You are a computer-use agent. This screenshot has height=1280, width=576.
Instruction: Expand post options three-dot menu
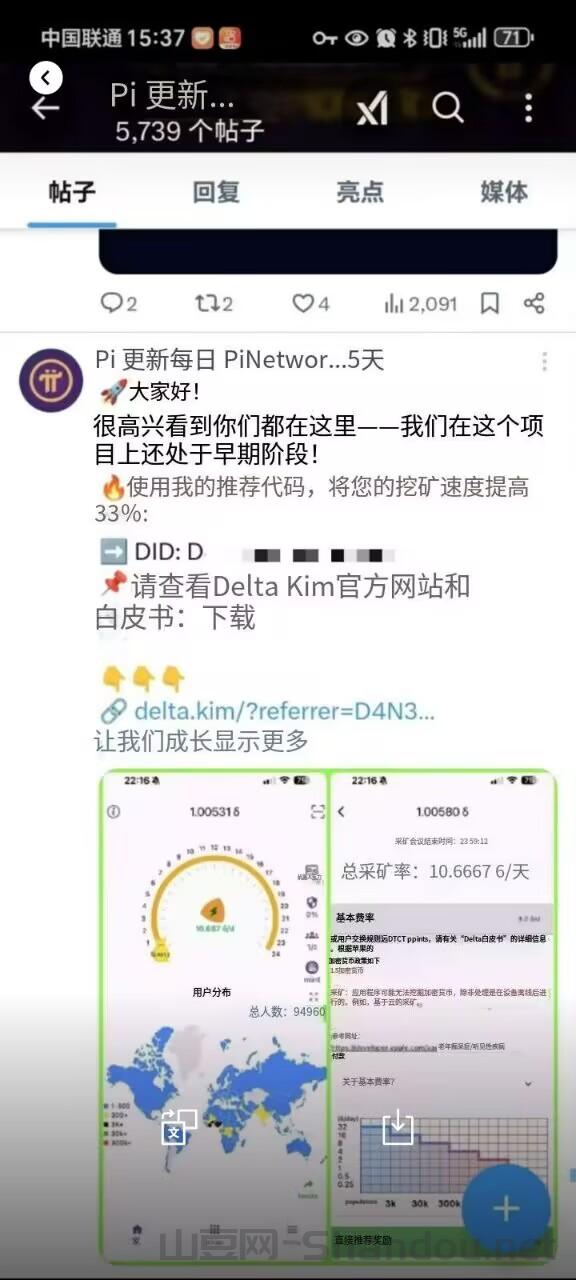tap(544, 361)
